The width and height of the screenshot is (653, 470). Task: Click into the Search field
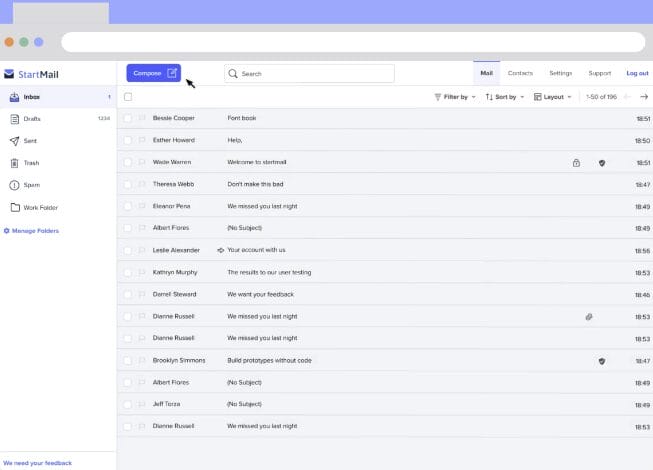pos(309,74)
